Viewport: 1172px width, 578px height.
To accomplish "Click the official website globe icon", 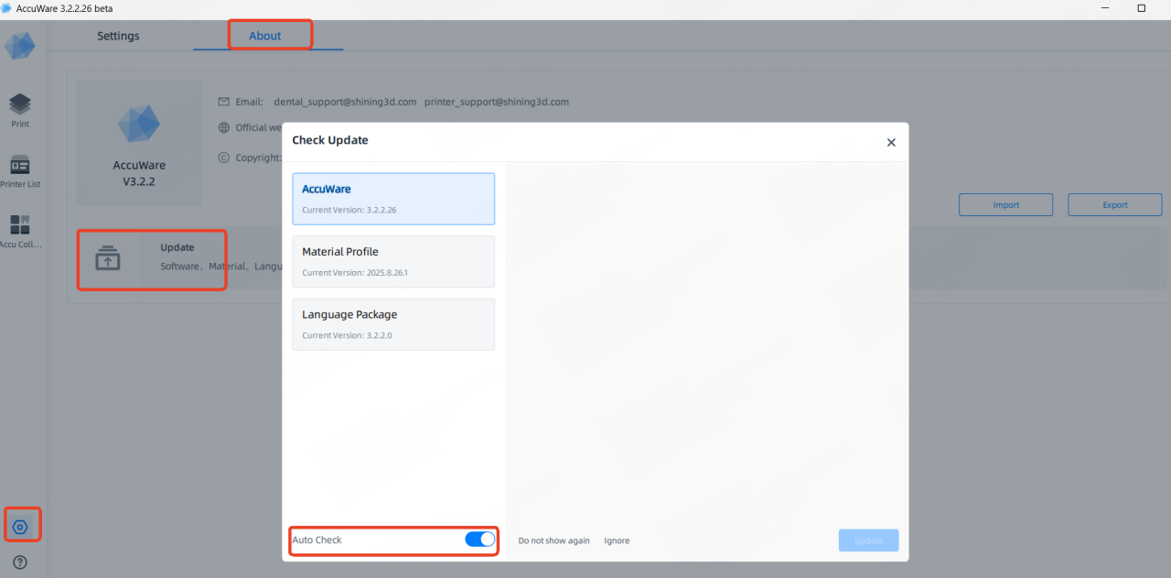I will pos(223,127).
